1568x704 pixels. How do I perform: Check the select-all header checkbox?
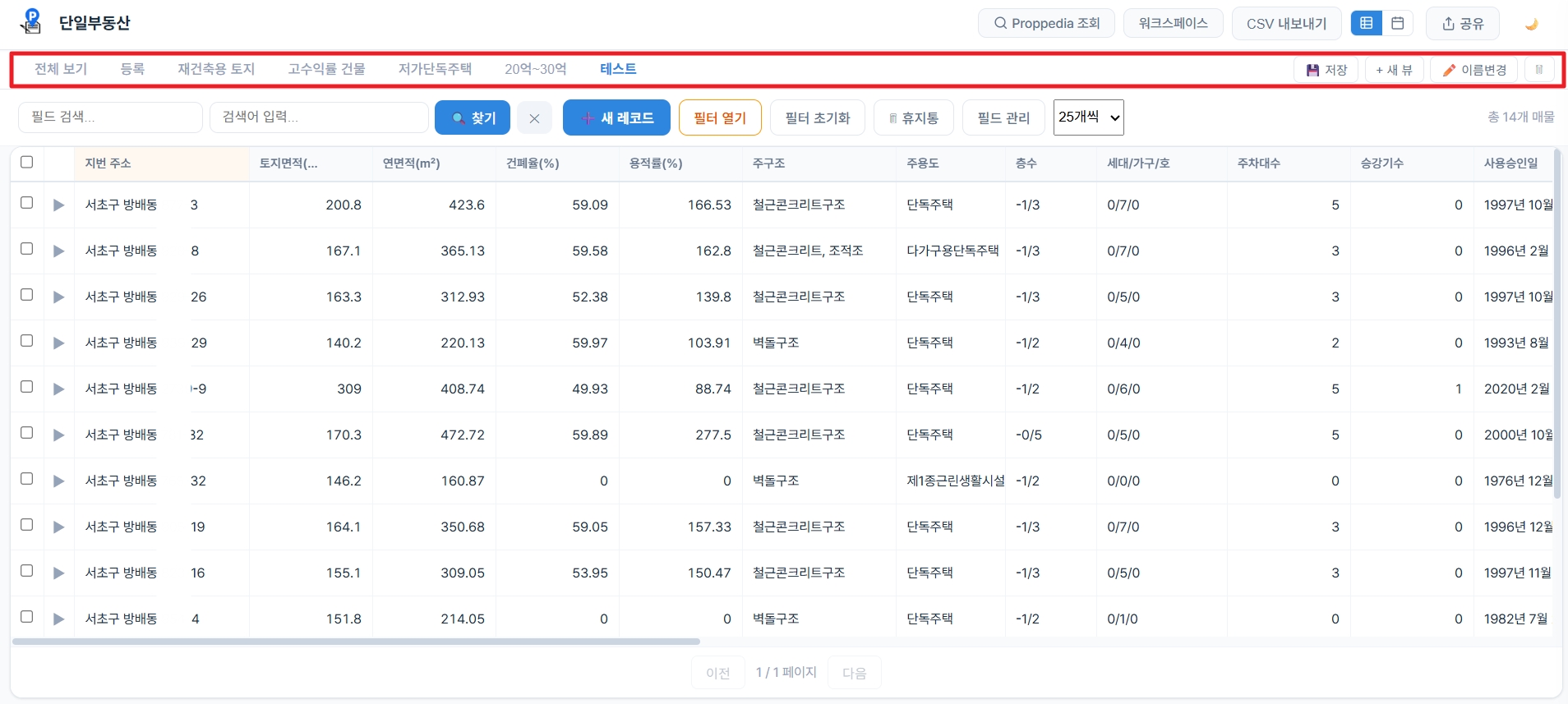pos(26,162)
